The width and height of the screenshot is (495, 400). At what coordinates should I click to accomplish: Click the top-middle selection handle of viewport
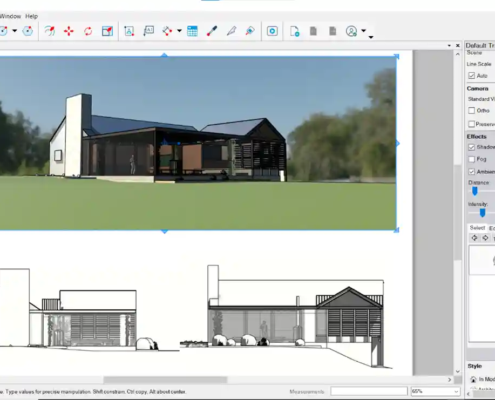(164, 55)
